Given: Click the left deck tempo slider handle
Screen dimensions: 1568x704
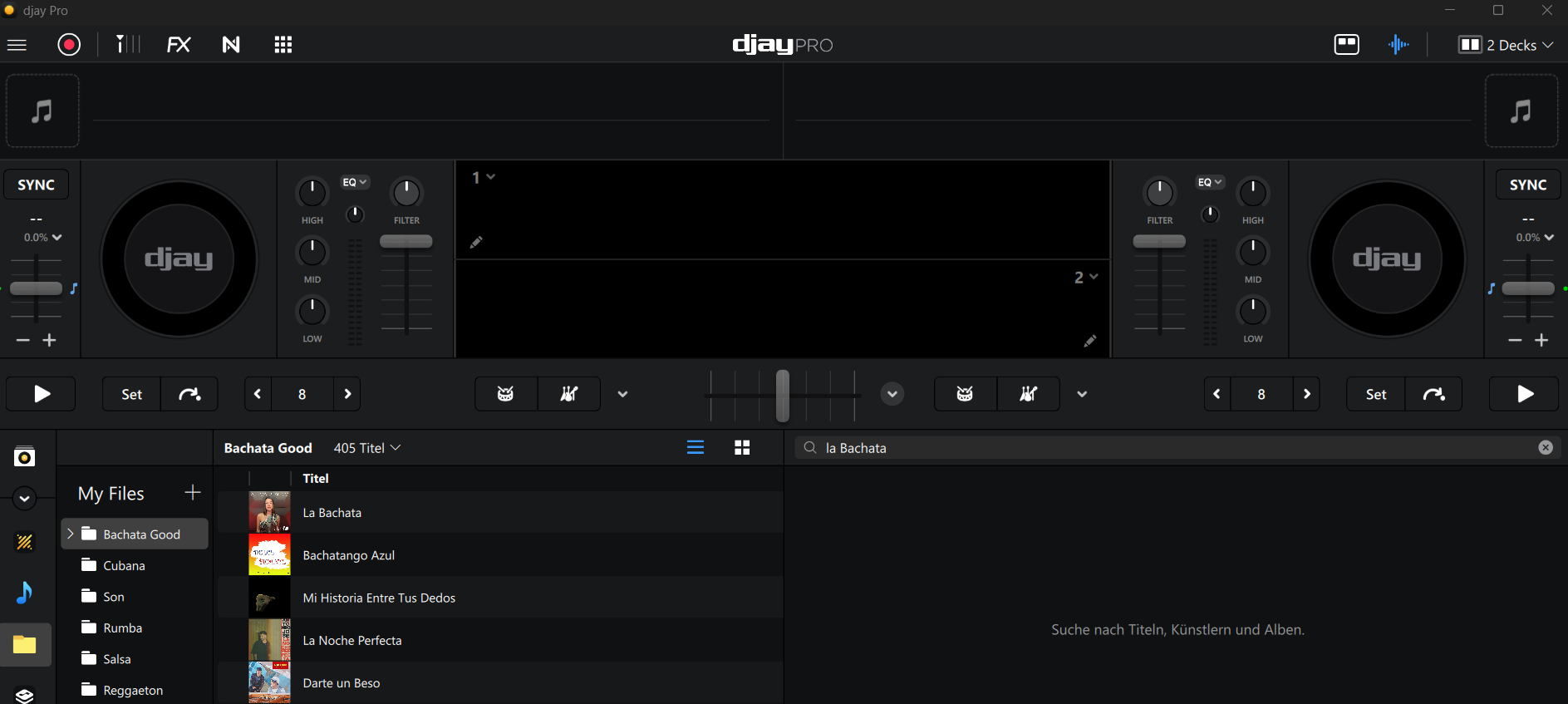Looking at the screenshot, I should [x=36, y=288].
